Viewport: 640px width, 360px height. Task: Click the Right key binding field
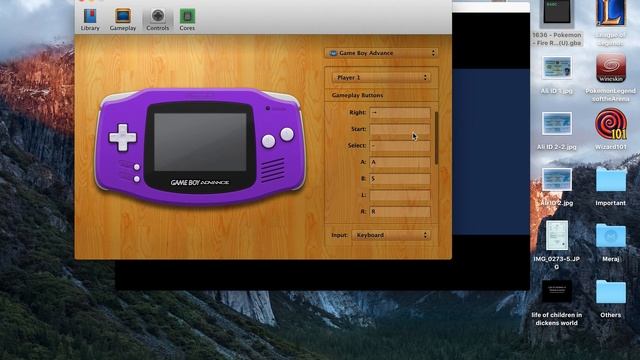pyautogui.click(x=400, y=113)
